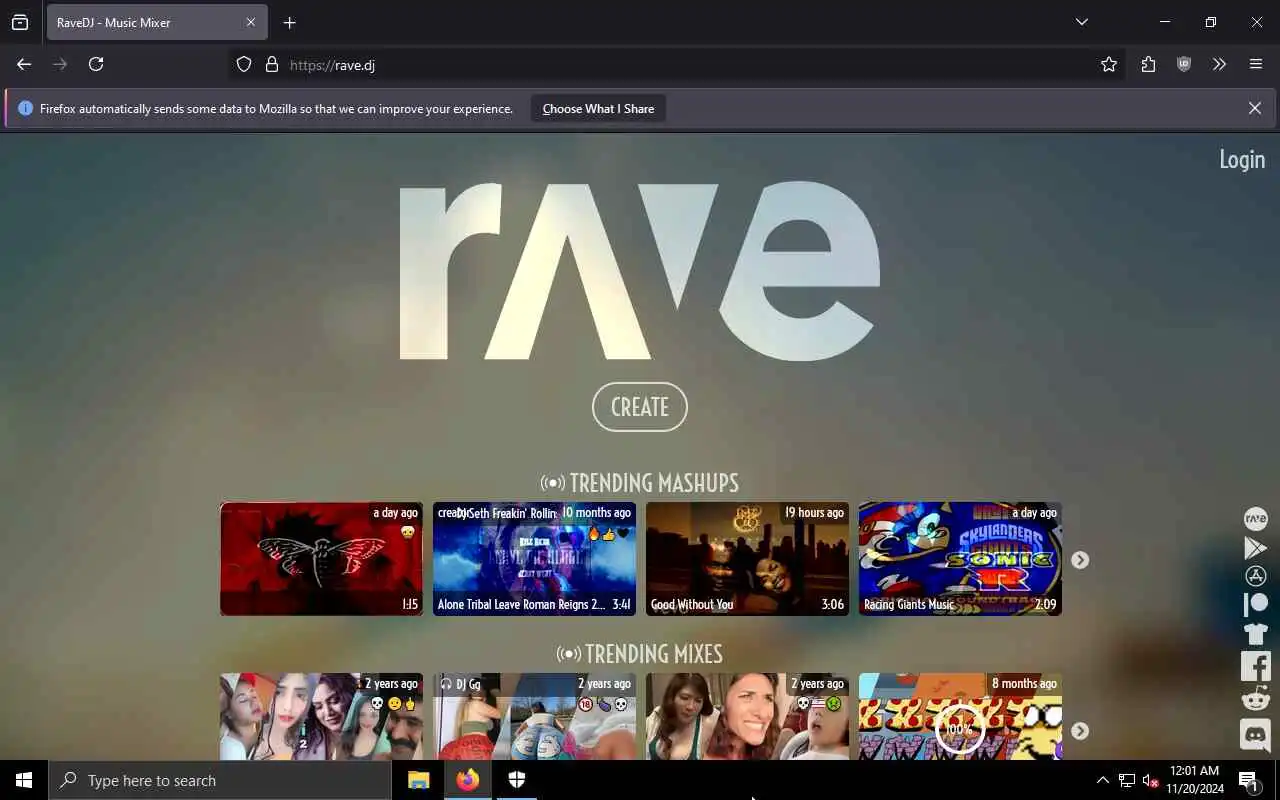The image size is (1280, 800).
Task: Open the DJ Gg trending mix thumbnail
Action: click(x=534, y=716)
